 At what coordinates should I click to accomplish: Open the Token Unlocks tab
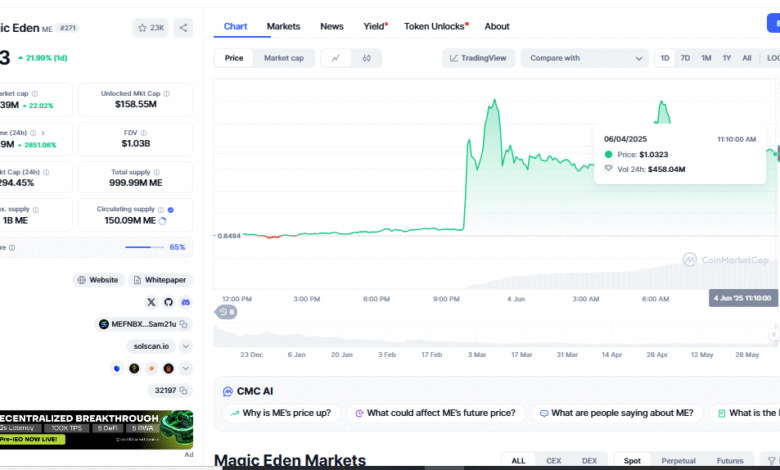click(436, 26)
